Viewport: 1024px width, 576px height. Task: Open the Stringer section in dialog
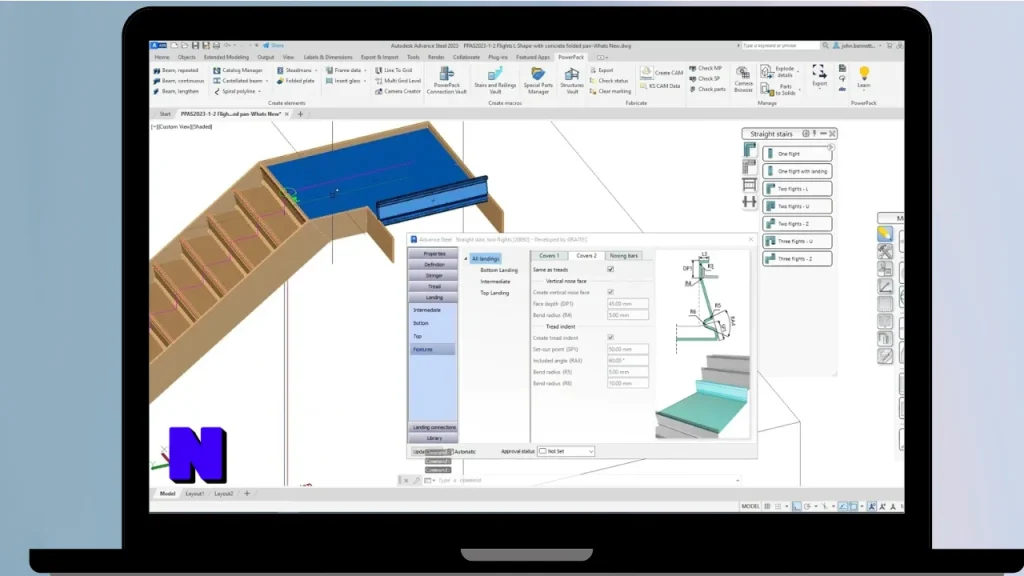click(434, 276)
